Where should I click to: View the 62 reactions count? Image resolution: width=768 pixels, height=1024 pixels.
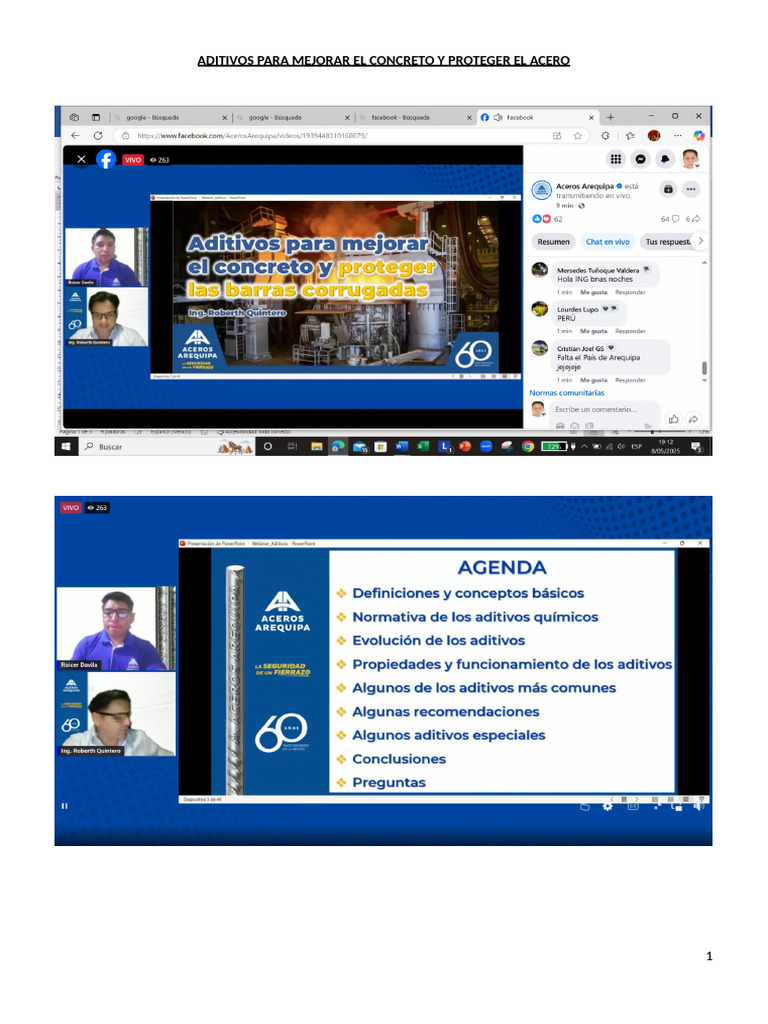click(547, 219)
